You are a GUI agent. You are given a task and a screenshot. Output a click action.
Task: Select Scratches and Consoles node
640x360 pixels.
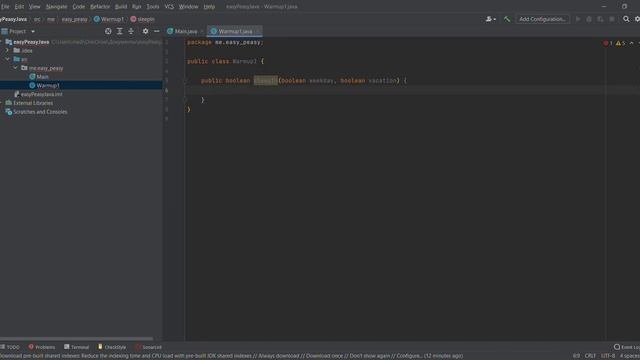click(40, 111)
